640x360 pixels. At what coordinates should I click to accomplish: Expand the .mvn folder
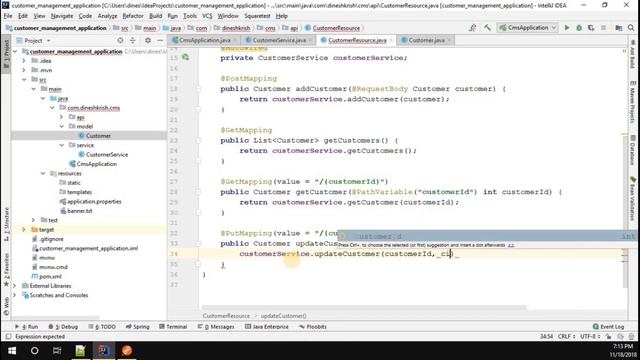(x=24, y=70)
